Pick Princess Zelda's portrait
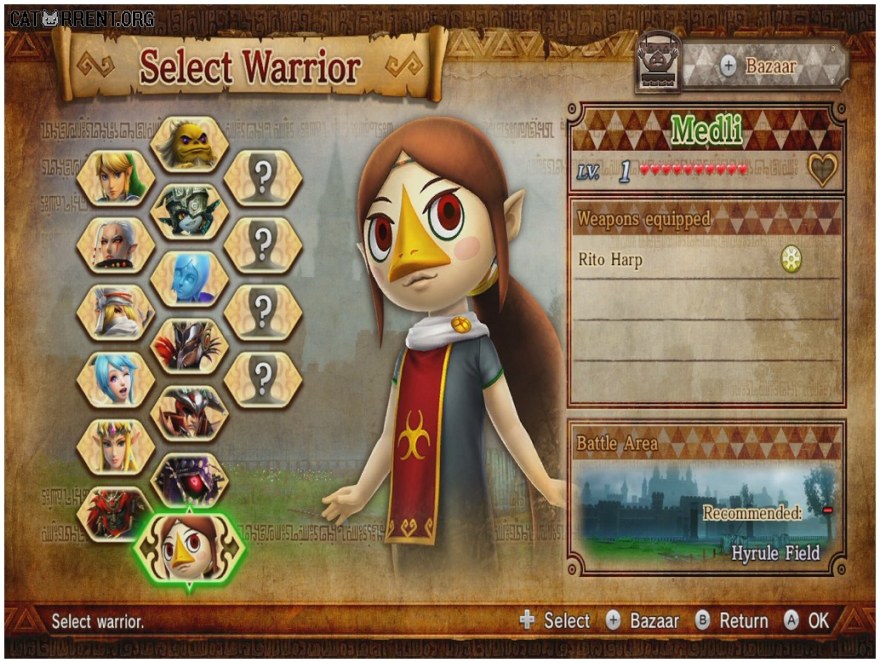The height and width of the screenshot is (663, 880). point(116,447)
